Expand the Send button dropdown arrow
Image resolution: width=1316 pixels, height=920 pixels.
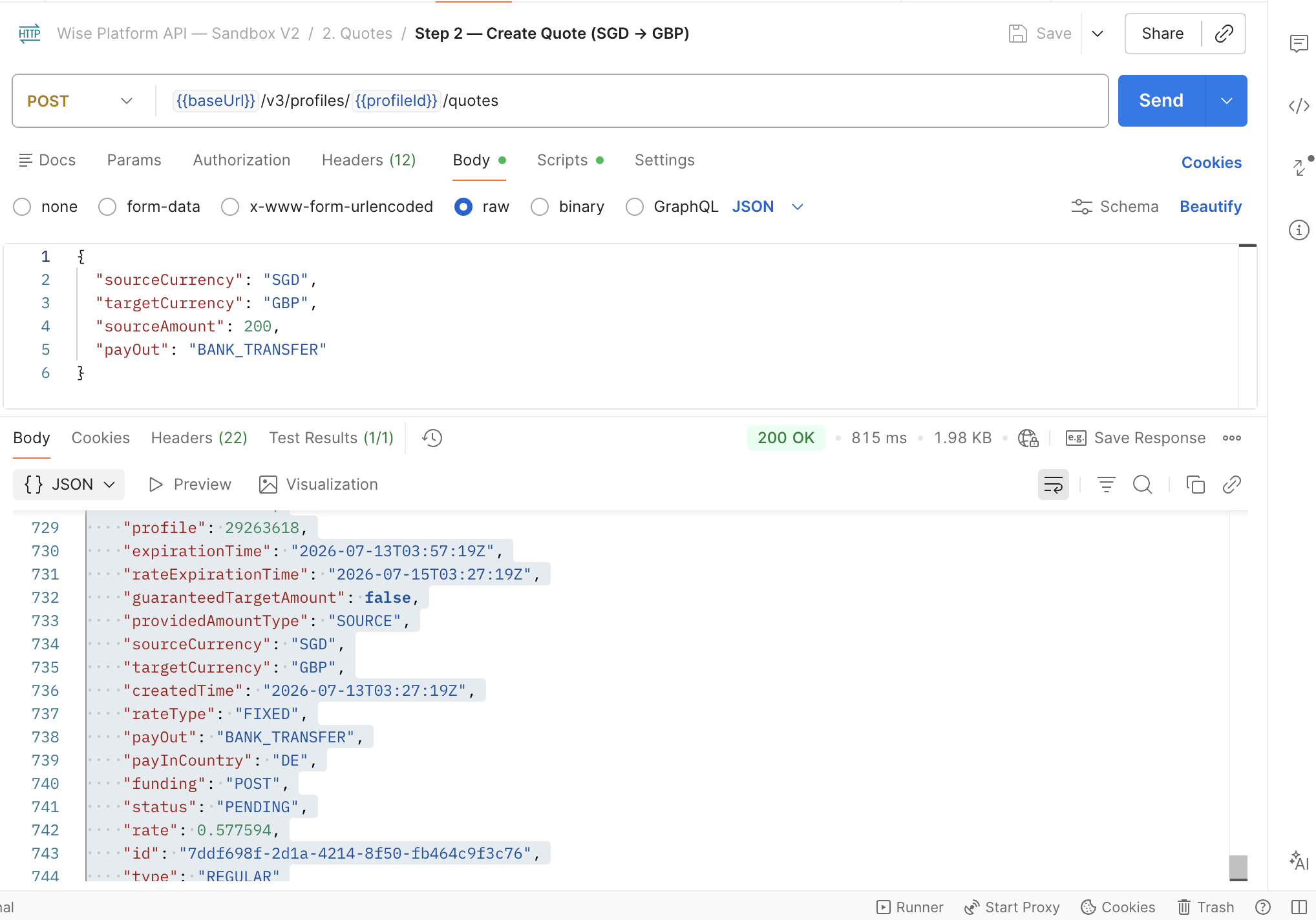coord(1226,101)
